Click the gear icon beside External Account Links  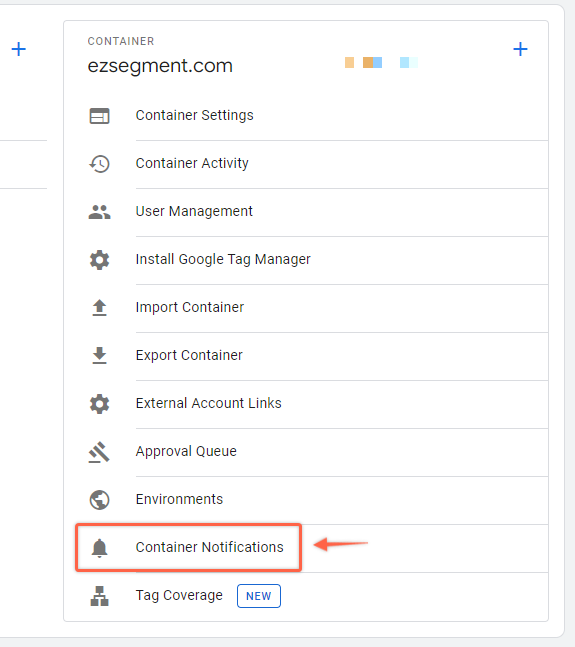99,404
